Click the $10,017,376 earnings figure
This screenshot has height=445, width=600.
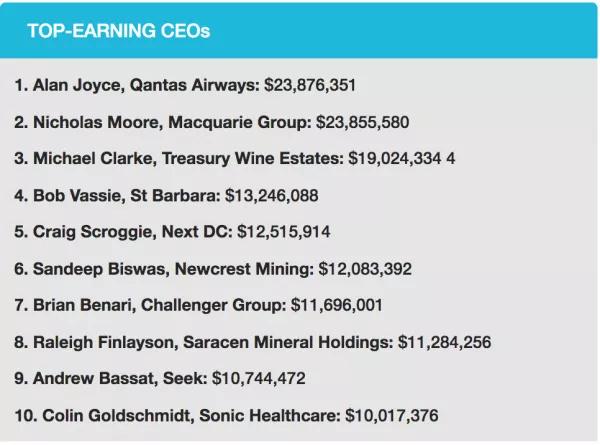click(391, 415)
